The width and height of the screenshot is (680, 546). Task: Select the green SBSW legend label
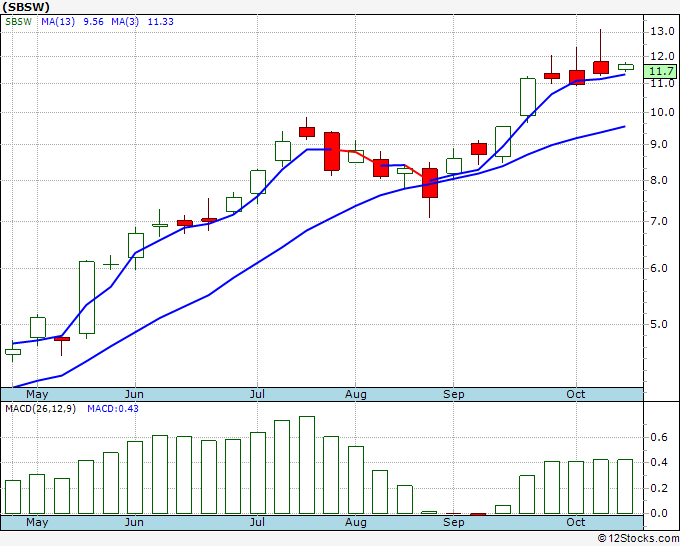pos(19,22)
